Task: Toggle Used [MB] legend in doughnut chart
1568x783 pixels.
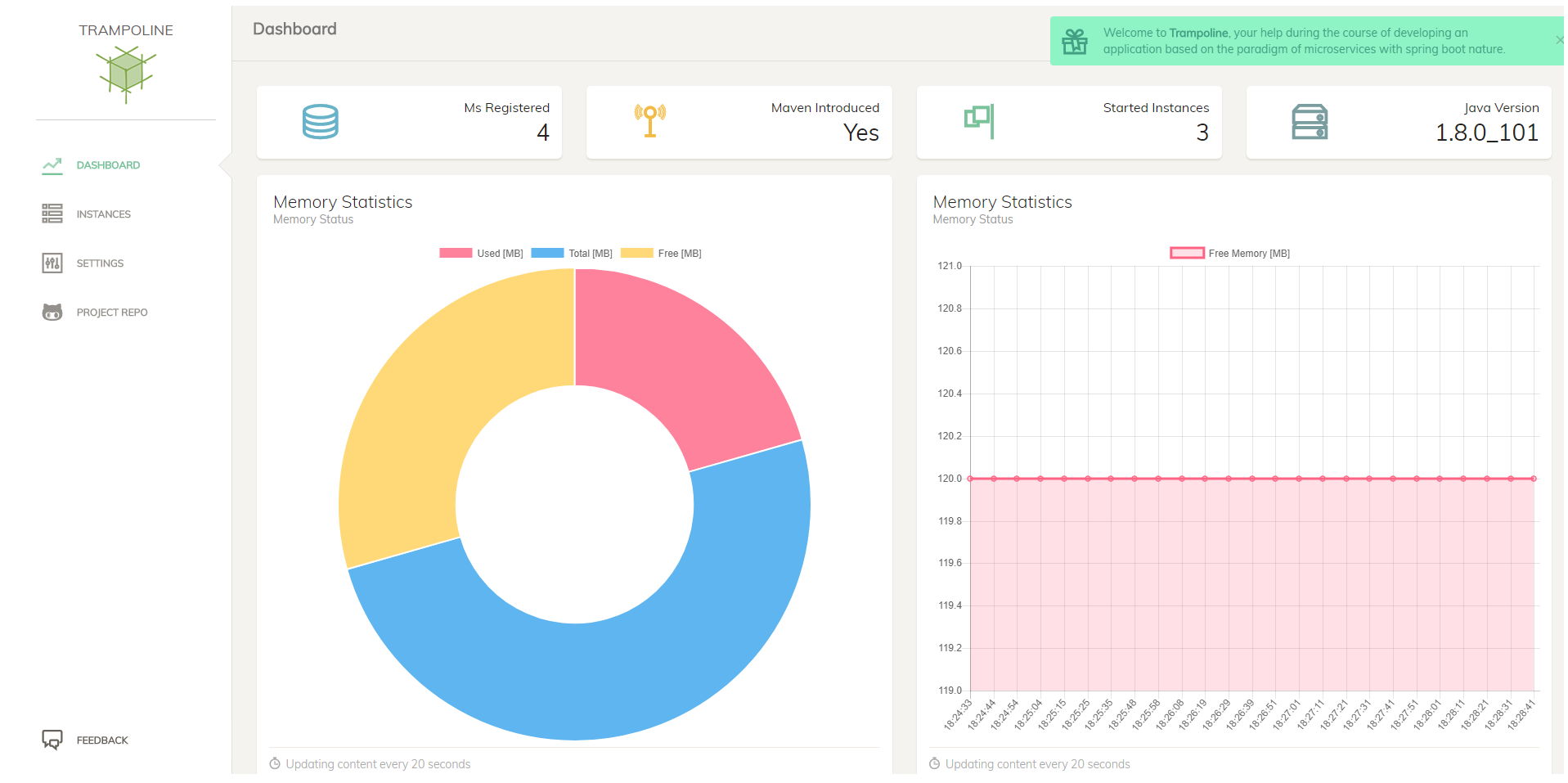Action: pos(481,254)
